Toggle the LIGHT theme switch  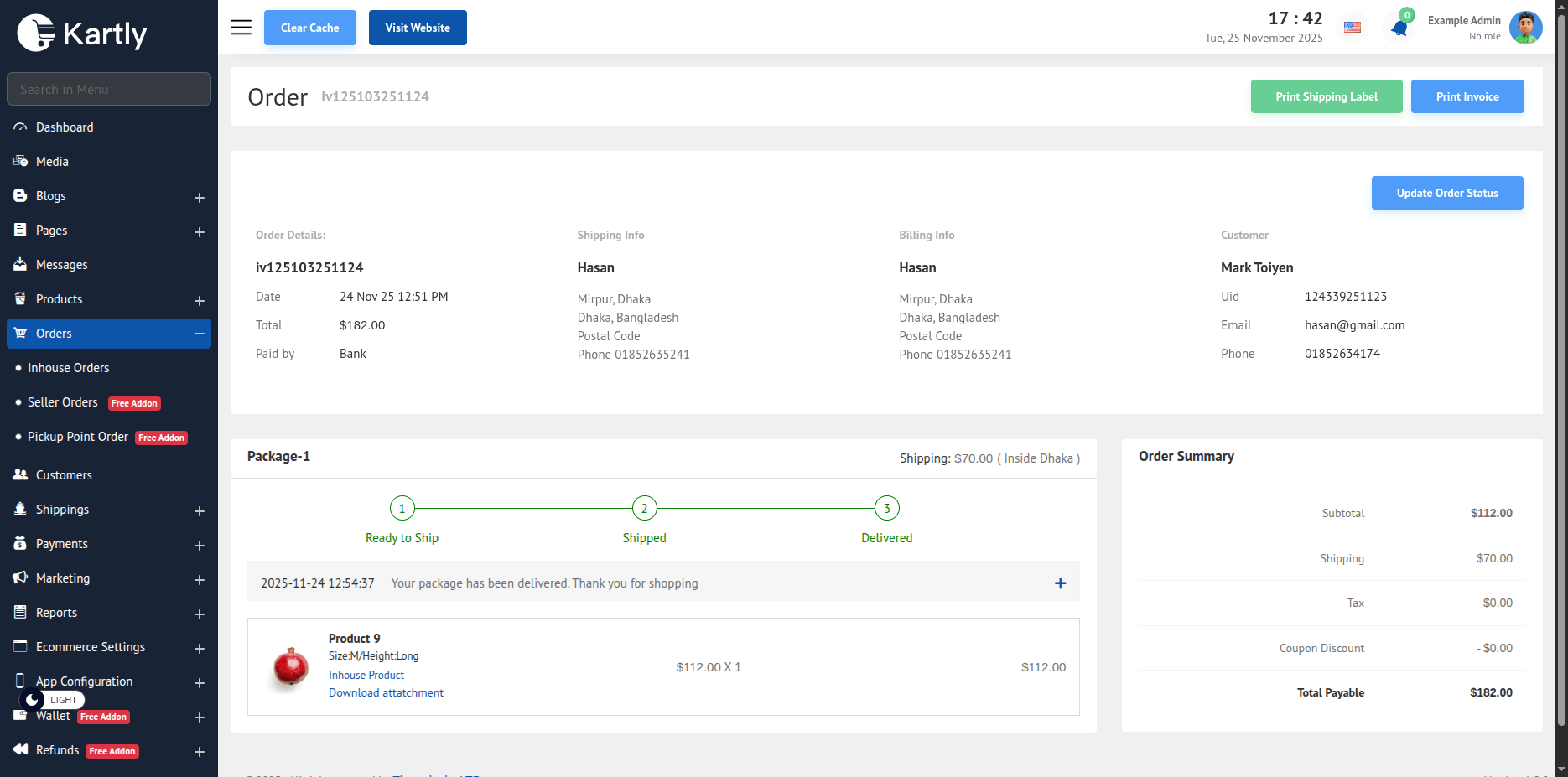pos(52,700)
